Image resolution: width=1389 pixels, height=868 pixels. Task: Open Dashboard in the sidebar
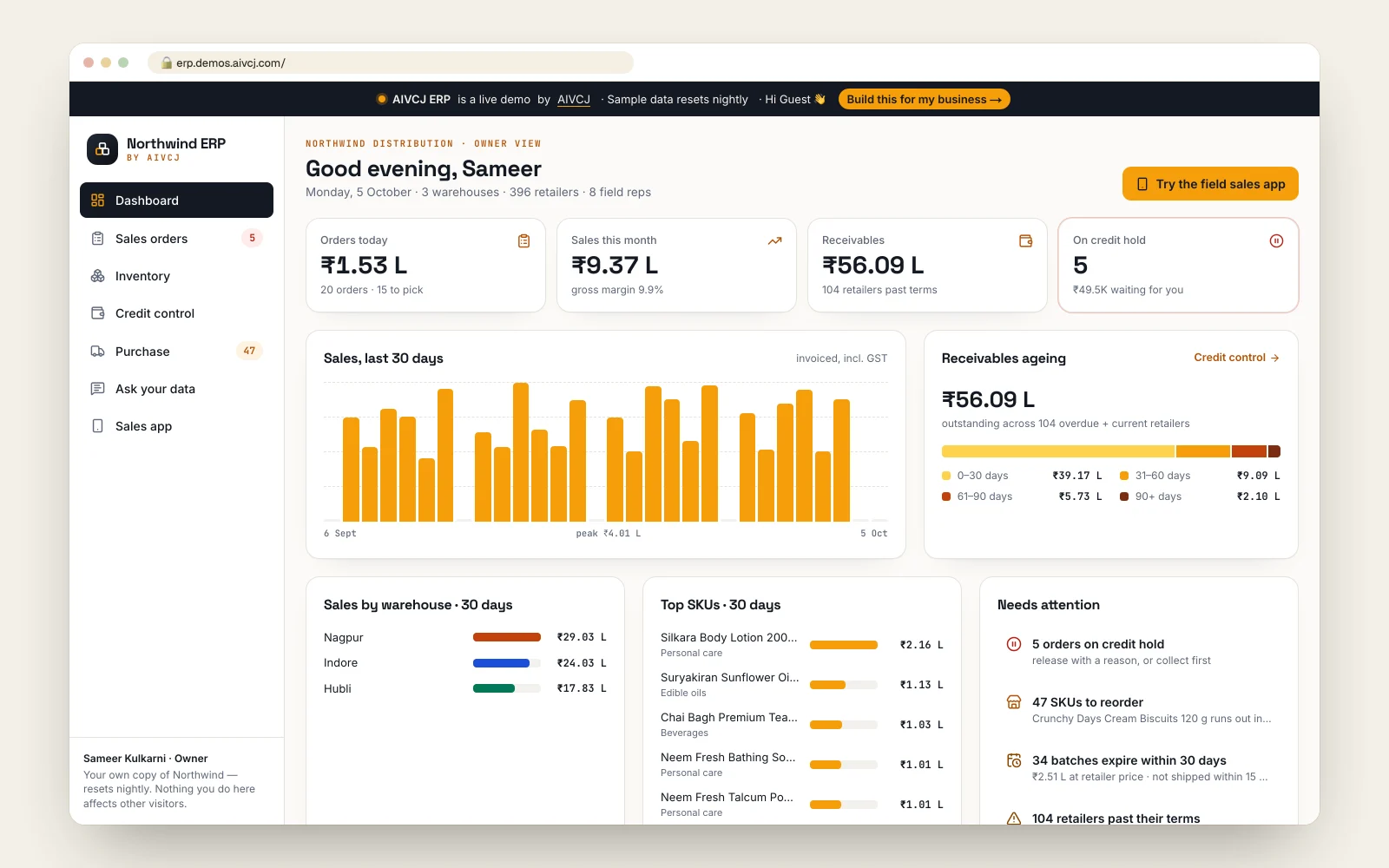coord(176,201)
